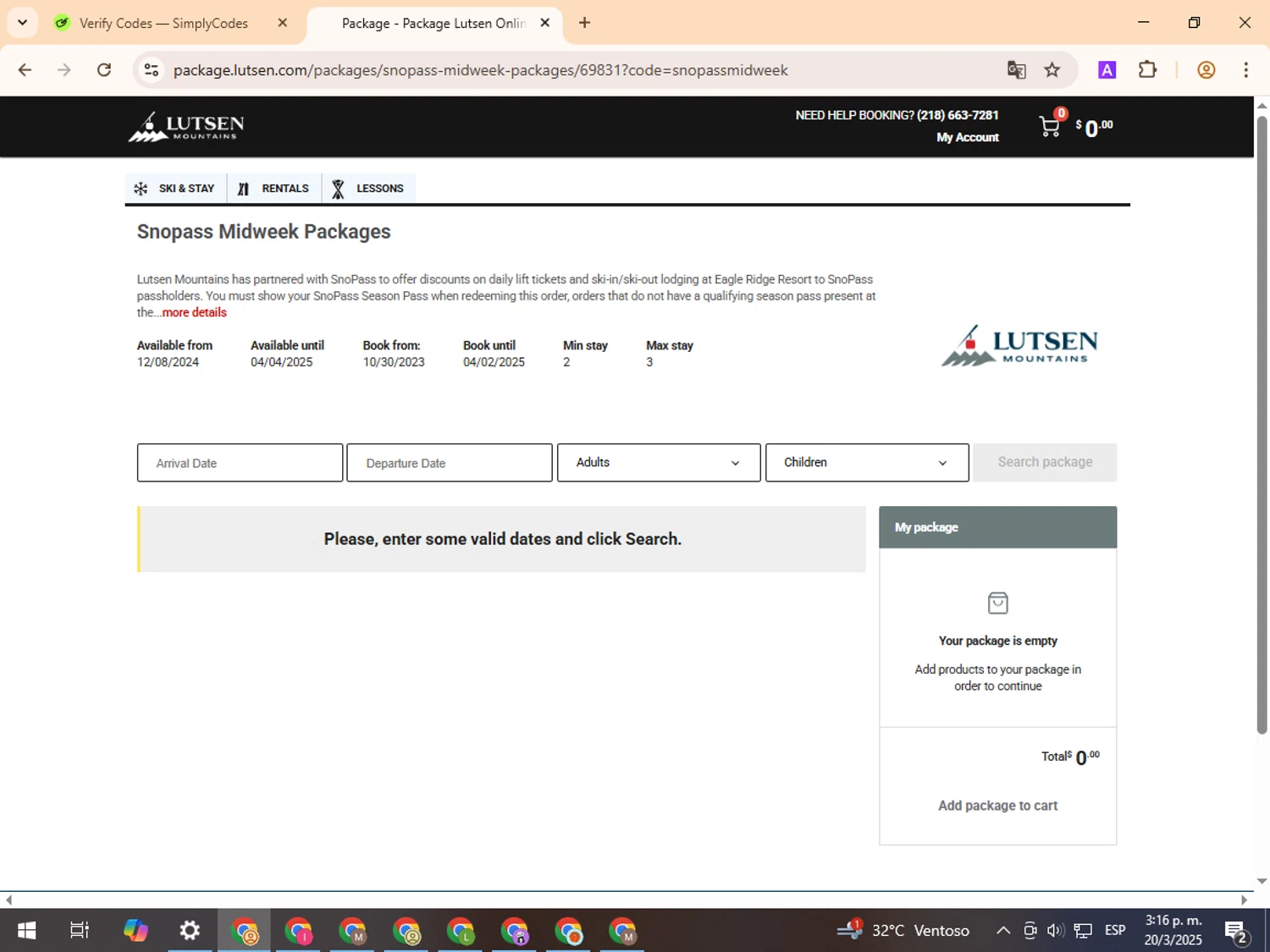
Task: Click the Lutsen Mountains package logo image
Action: [x=1019, y=345]
